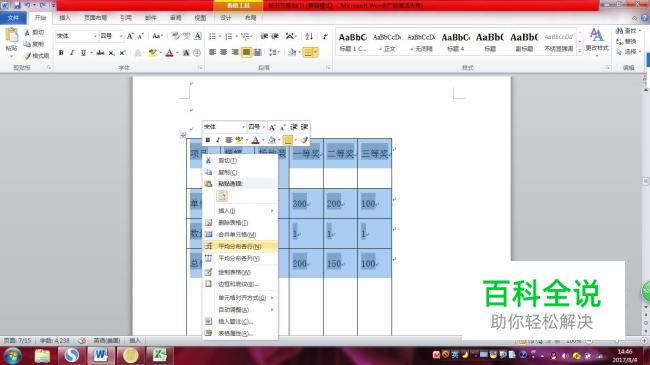Click the ribbon Increase Indent icon

click(275, 36)
